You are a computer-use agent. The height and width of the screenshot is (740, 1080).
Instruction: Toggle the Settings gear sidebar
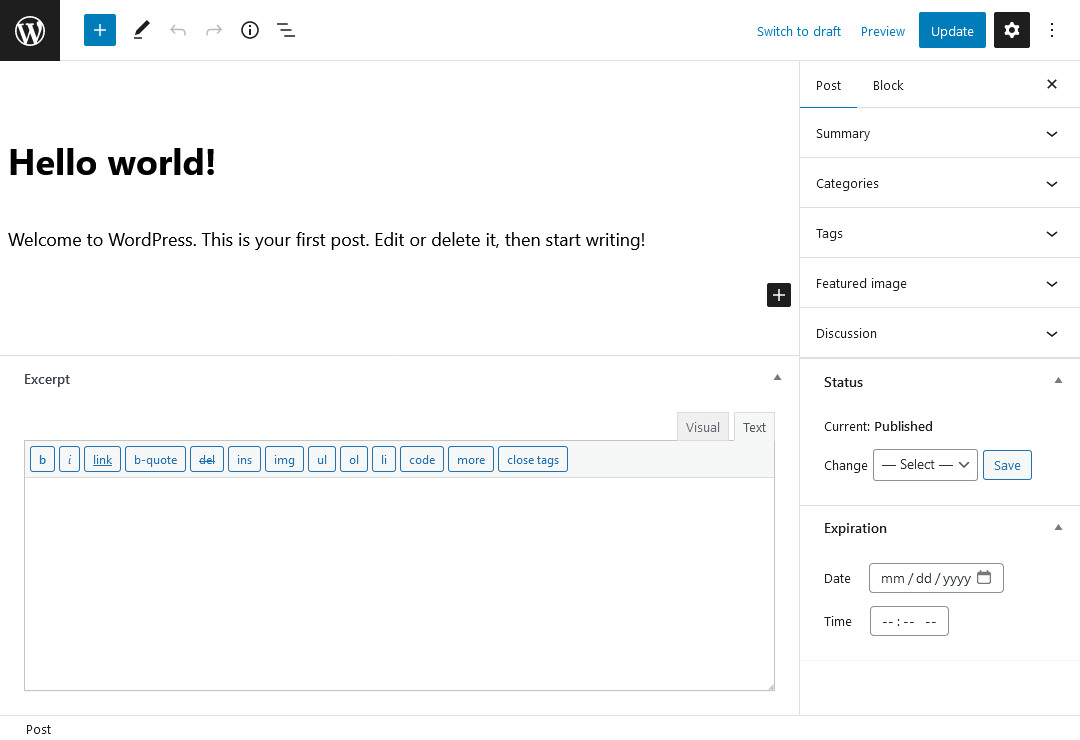click(x=1011, y=31)
